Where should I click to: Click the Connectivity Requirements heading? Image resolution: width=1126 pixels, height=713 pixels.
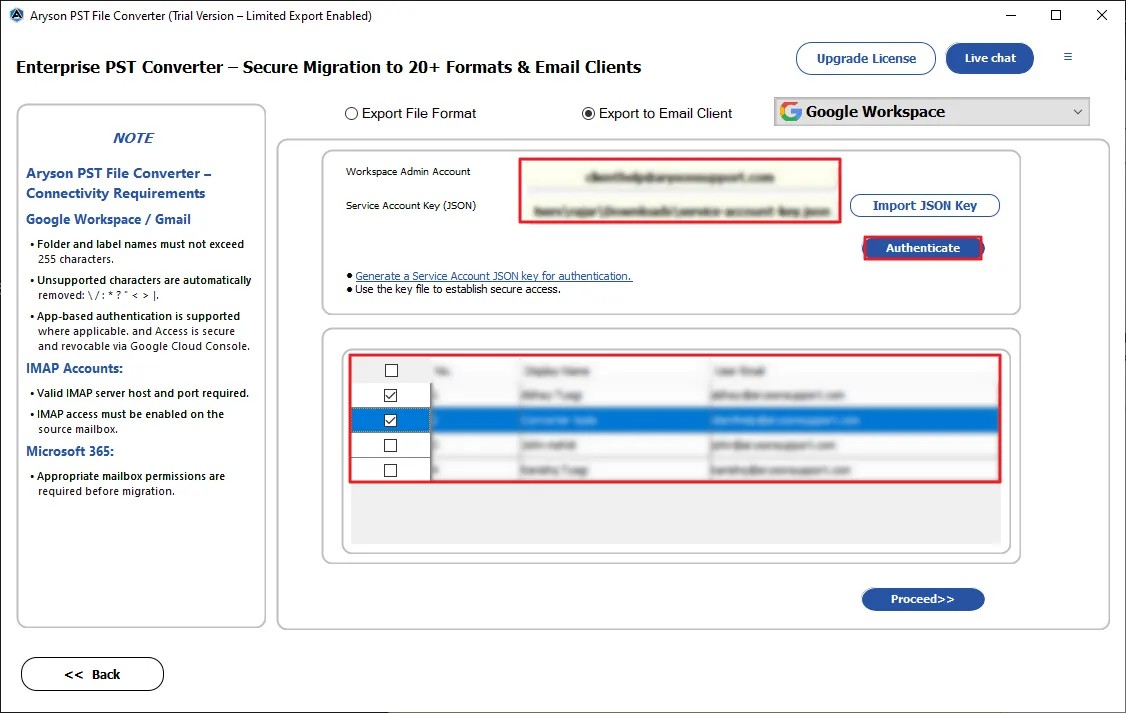pyautogui.click(x=116, y=194)
